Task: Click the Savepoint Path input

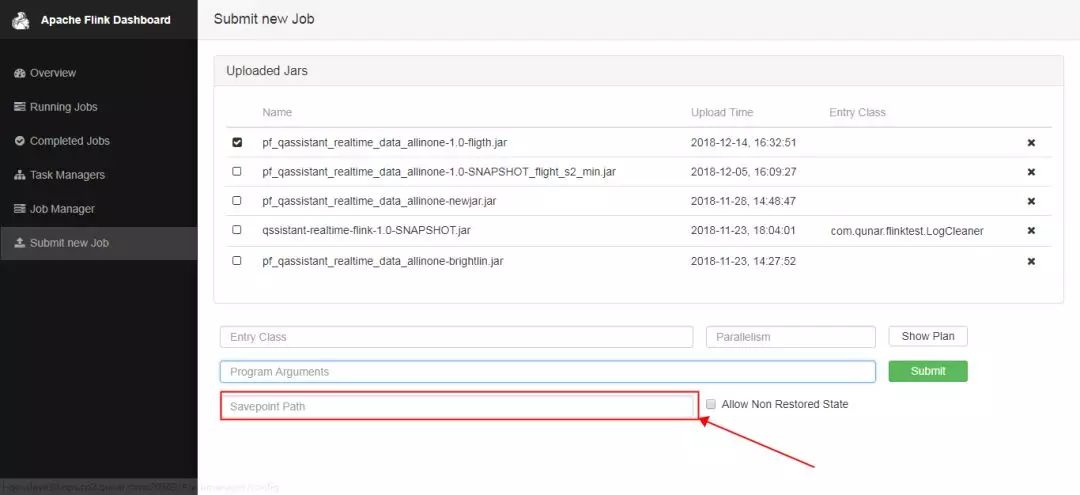Action: point(457,406)
